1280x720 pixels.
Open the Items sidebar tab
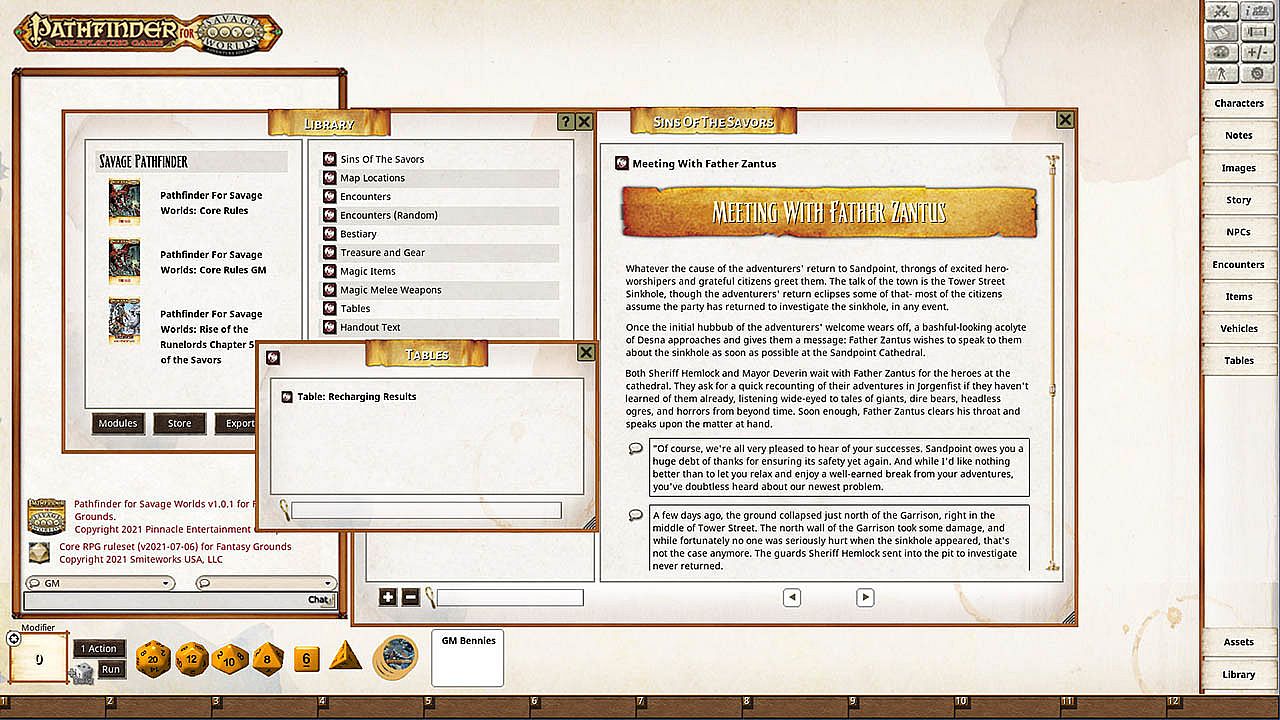(1239, 296)
